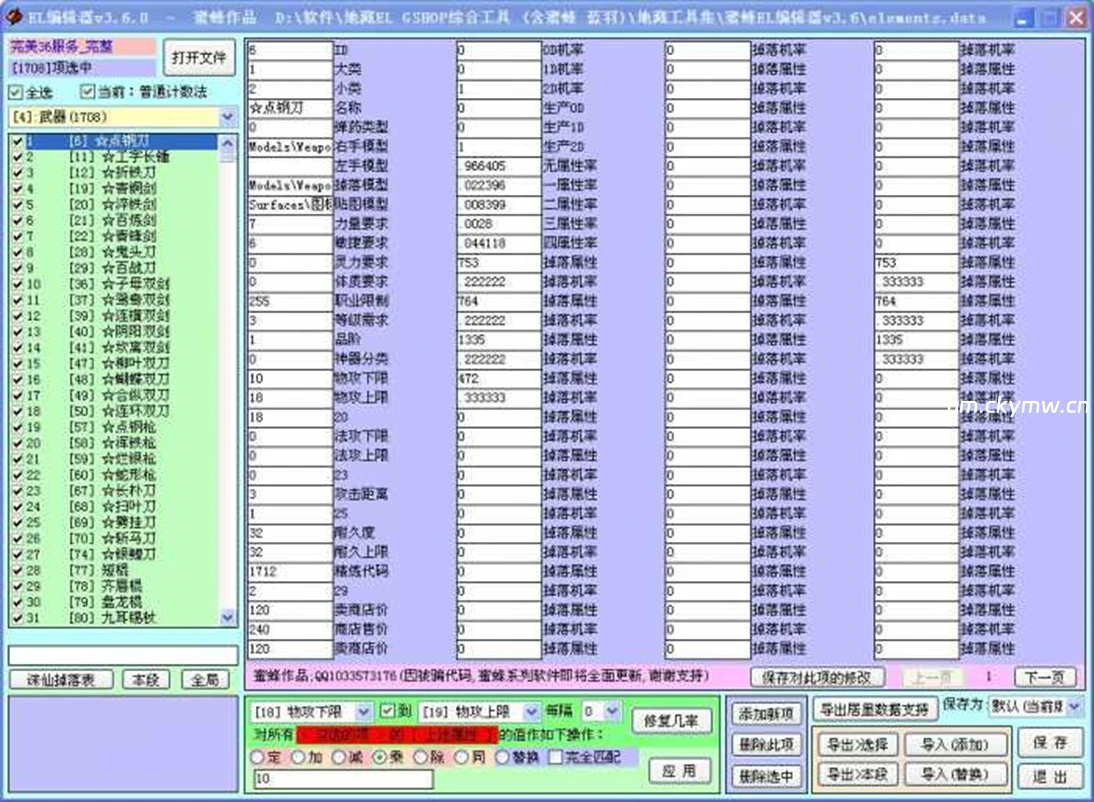Click the 右手模型 model path field
The height and width of the screenshot is (802, 1094).
[290, 147]
